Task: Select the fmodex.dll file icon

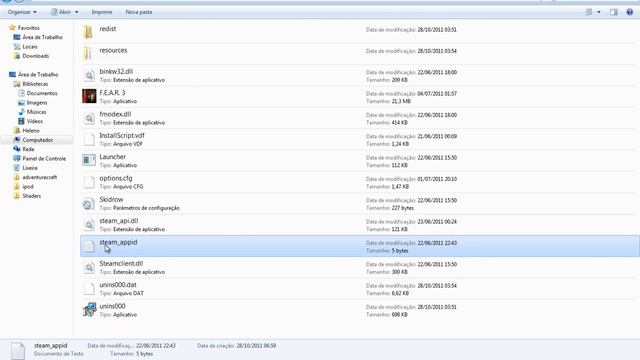Action: (x=89, y=118)
